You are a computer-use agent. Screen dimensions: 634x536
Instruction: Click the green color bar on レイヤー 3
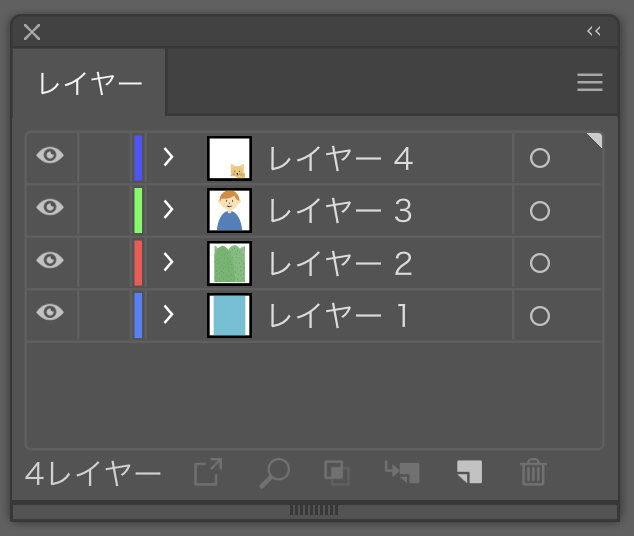(x=138, y=210)
